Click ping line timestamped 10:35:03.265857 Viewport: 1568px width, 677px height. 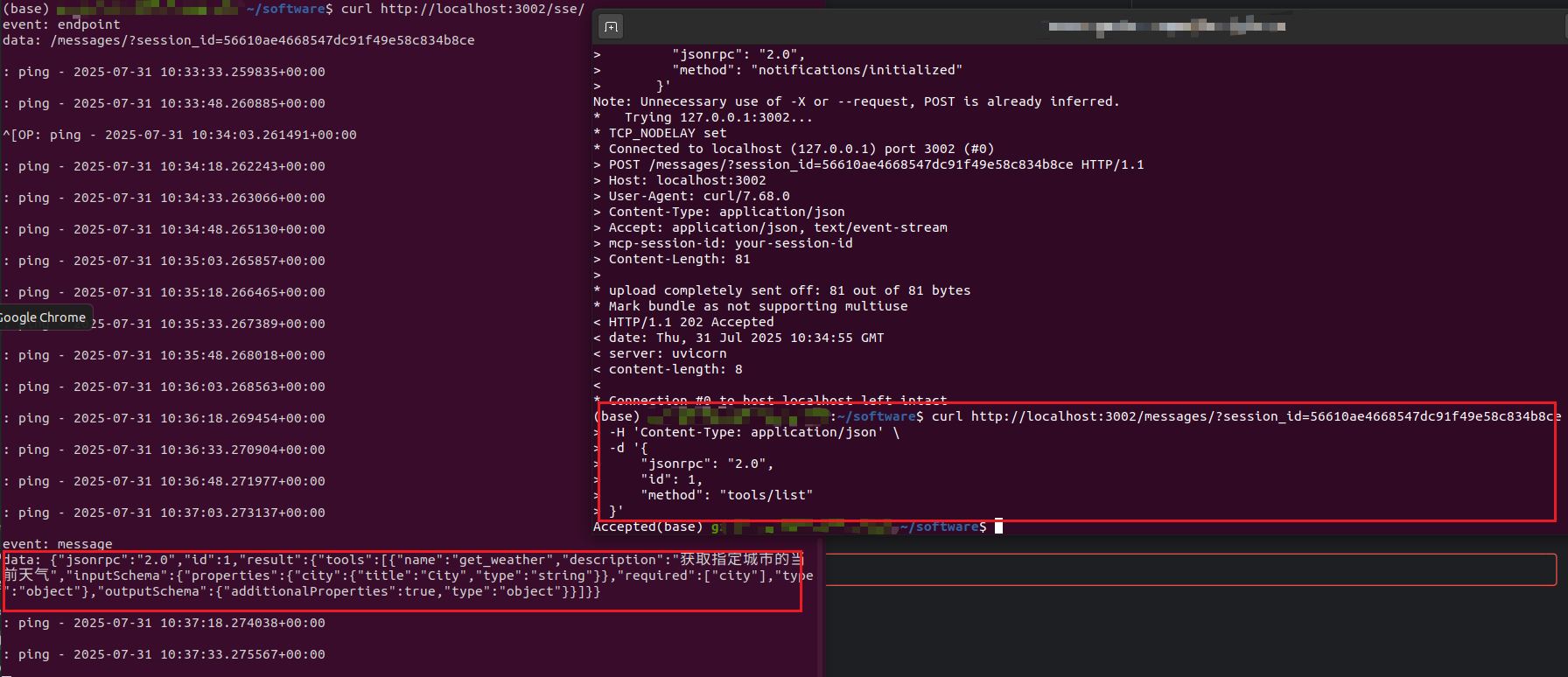click(164, 261)
